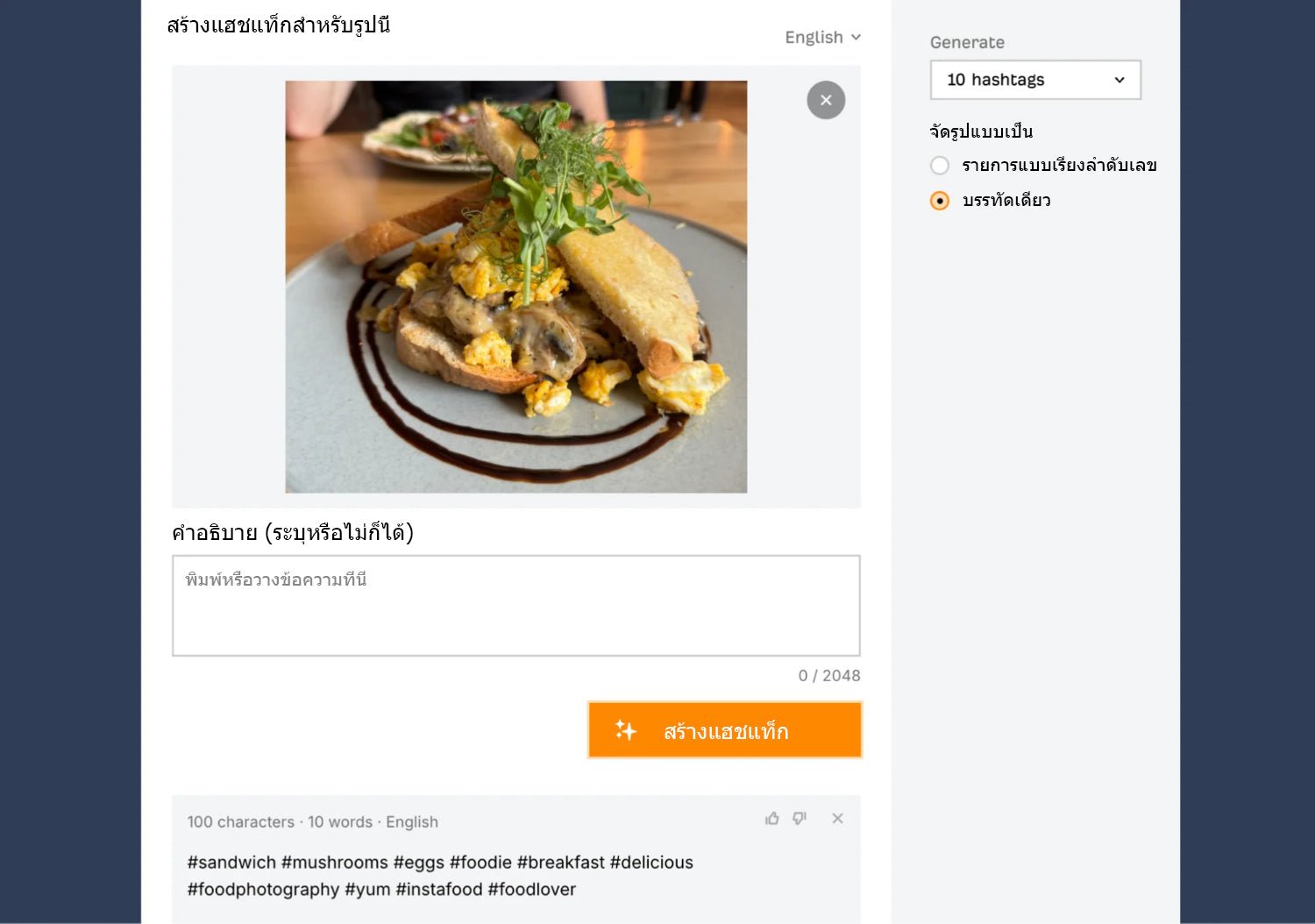The width and height of the screenshot is (1315, 924).
Task: Open the 10 hashtags dropdown
Action: [1034, 80]
